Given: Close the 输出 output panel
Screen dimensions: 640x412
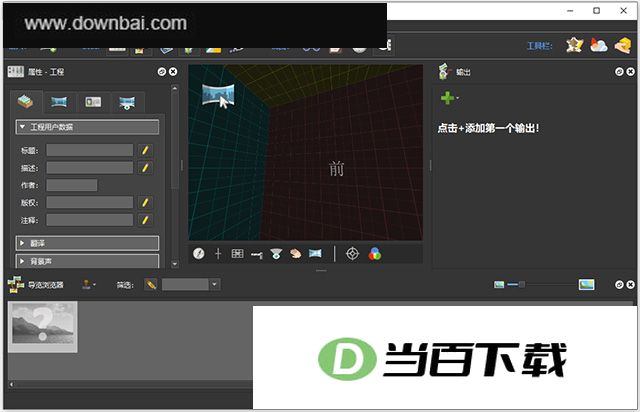Looking at the screenshot, I should [631, 72].
